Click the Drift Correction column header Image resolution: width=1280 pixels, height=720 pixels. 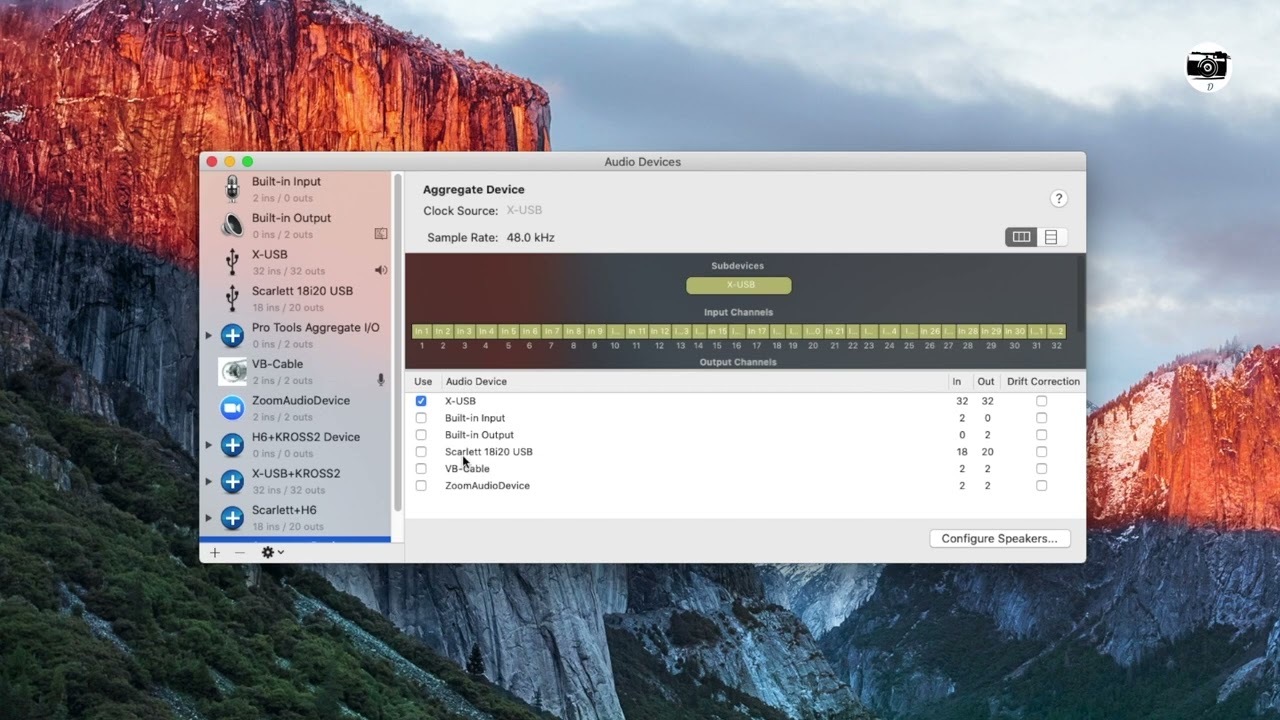click(x=1043, y=381)
